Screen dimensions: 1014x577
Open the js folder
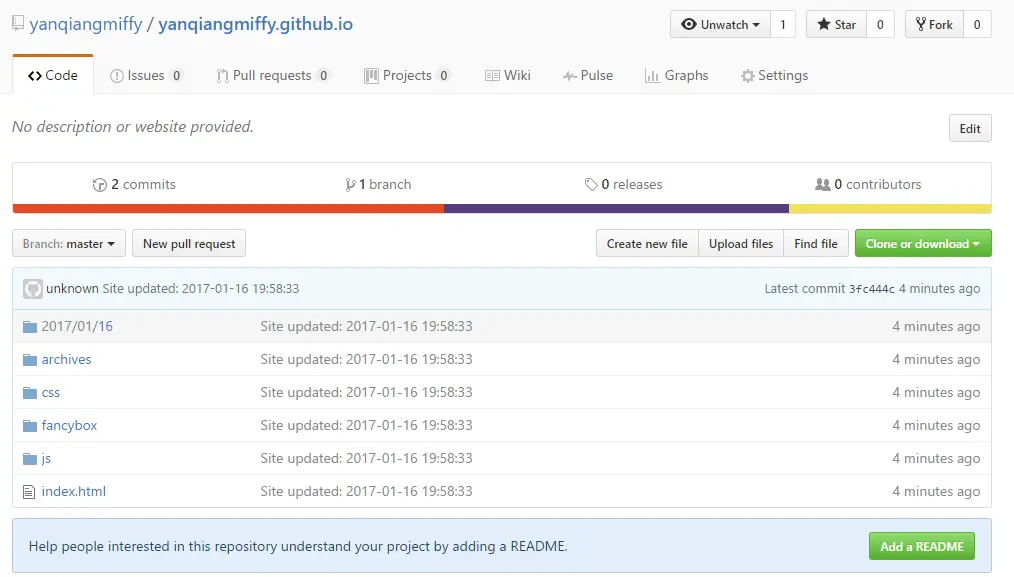46,458
